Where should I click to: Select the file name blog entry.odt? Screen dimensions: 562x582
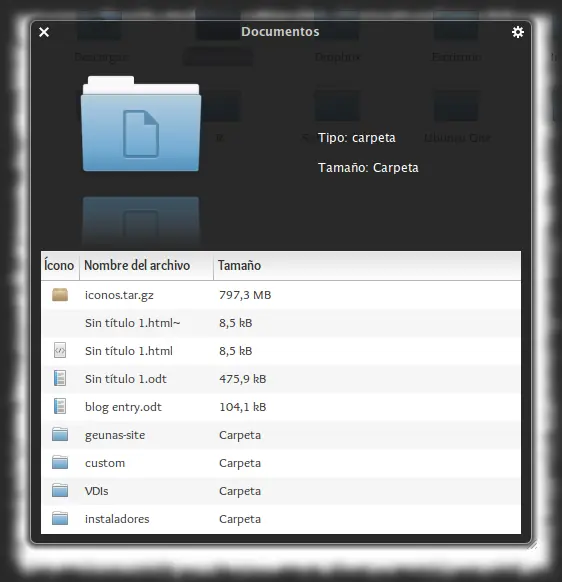point(123,407)
